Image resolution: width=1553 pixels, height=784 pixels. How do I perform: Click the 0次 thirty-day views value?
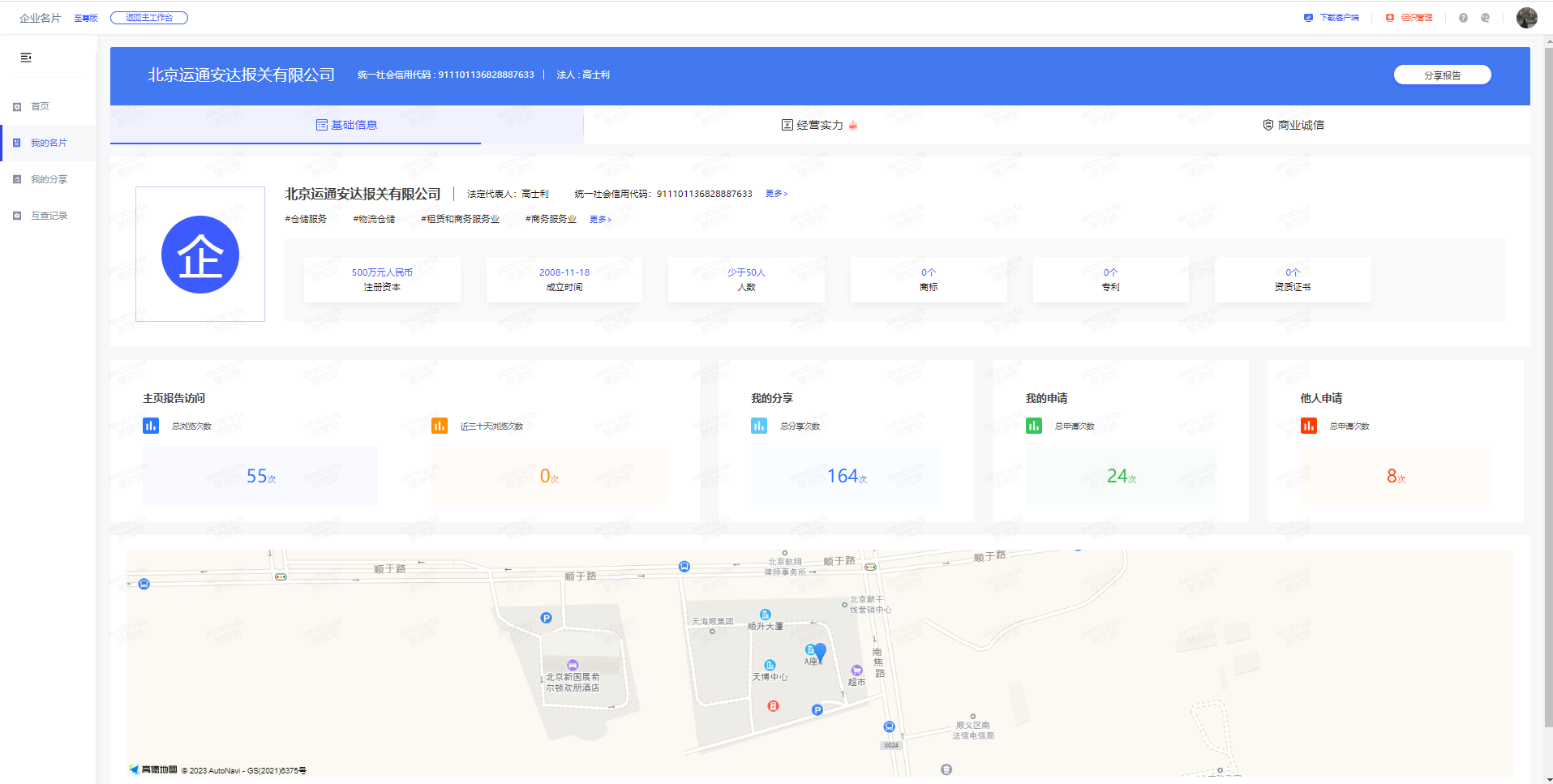(549, 477)
